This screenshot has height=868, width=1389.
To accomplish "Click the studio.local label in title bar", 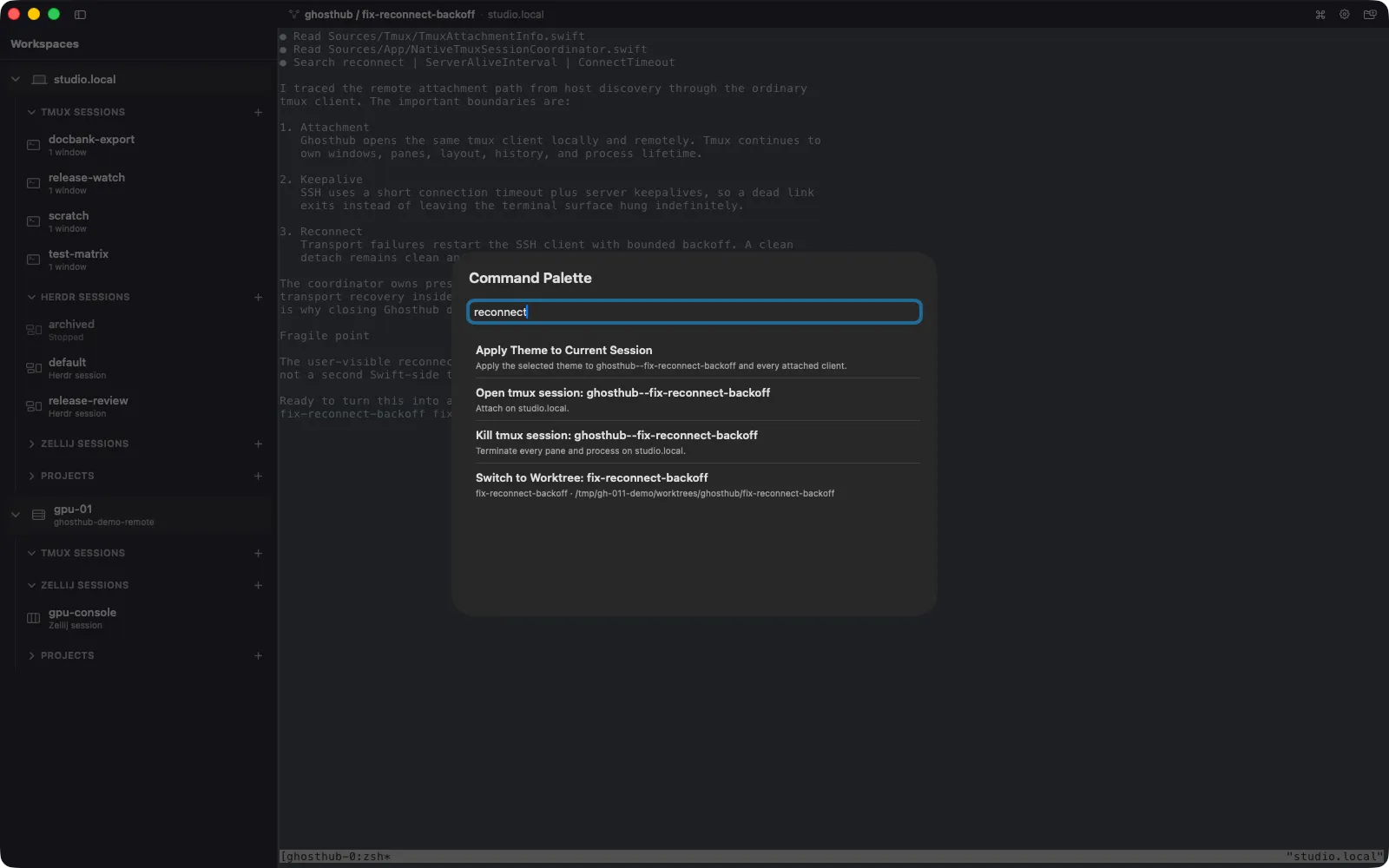I will (x=516, y=15).
